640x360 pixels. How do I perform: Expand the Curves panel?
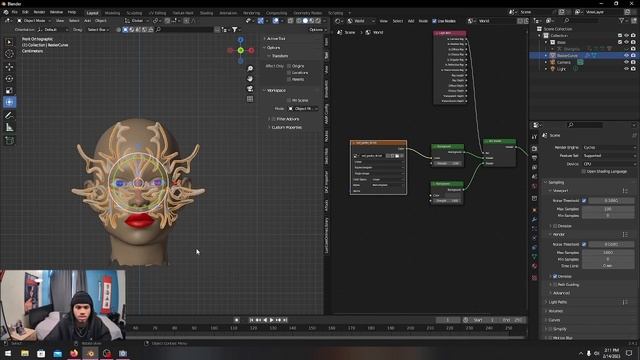click(x=554, y=320)
